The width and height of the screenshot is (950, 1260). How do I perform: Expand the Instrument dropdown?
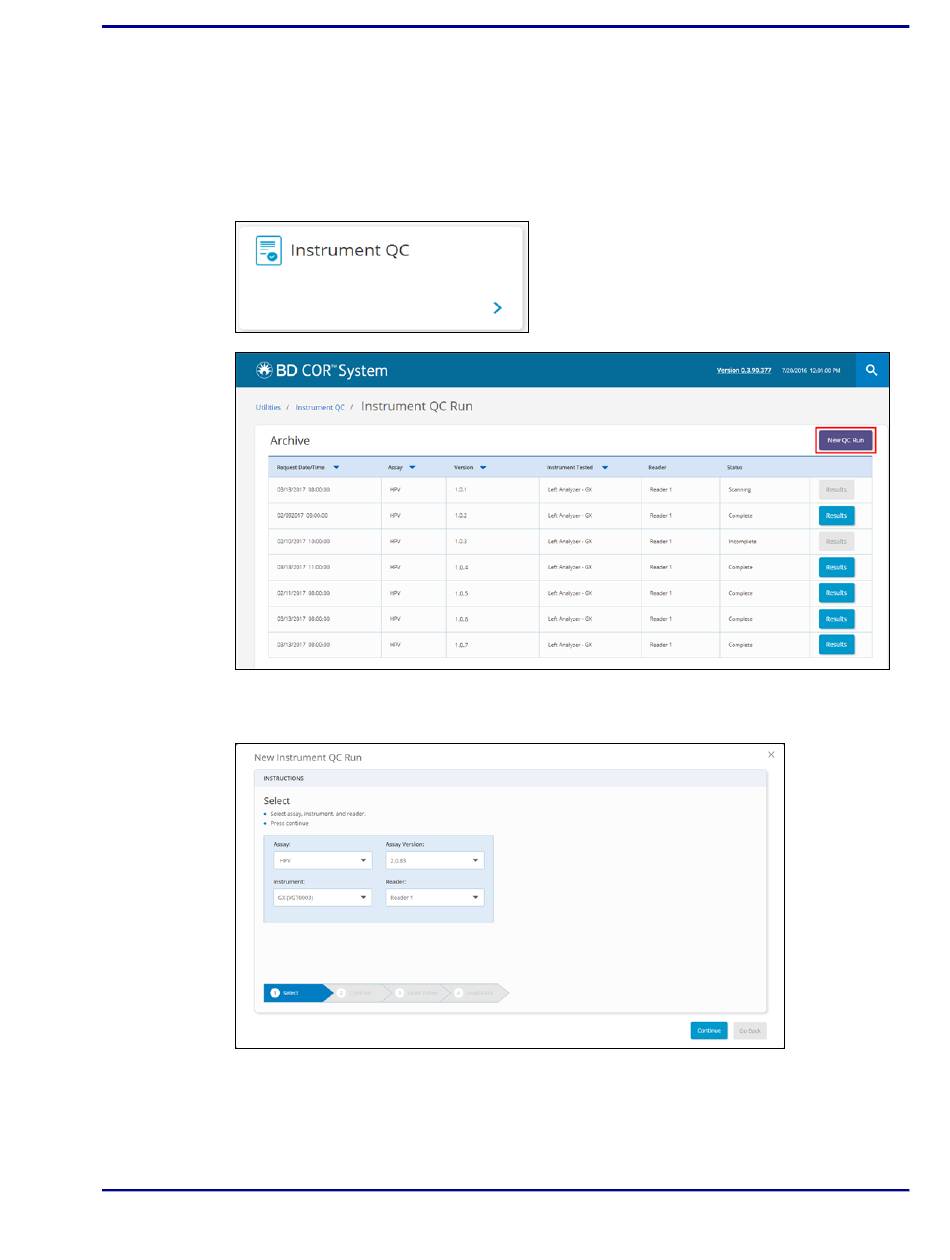point(322,898)
